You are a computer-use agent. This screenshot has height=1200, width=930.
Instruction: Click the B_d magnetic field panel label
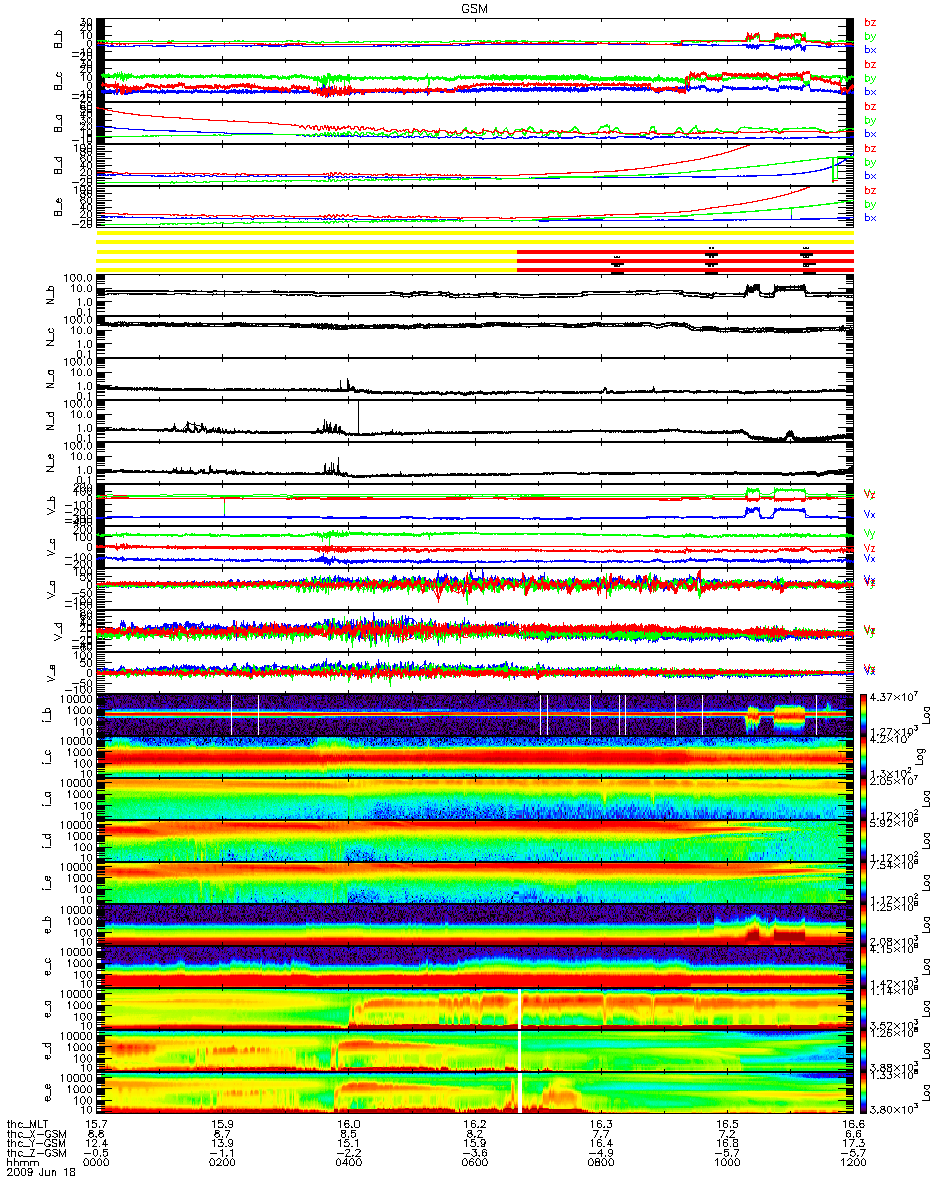click(x=59, y=166)
